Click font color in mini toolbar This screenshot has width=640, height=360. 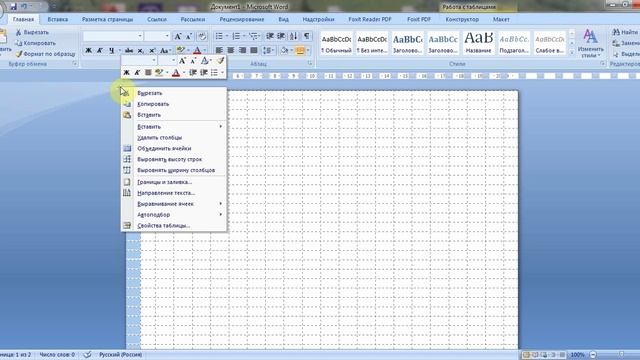click(176, 72)
